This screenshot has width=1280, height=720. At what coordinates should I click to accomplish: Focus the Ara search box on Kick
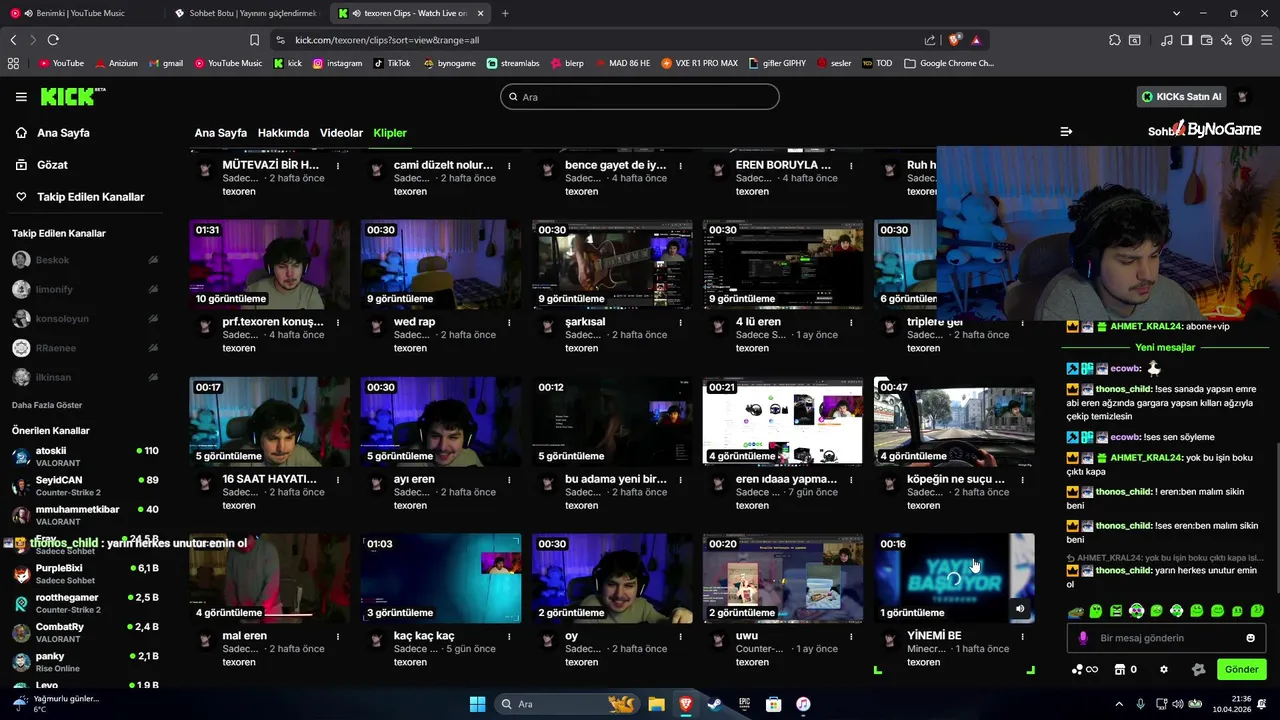(640, 97)
